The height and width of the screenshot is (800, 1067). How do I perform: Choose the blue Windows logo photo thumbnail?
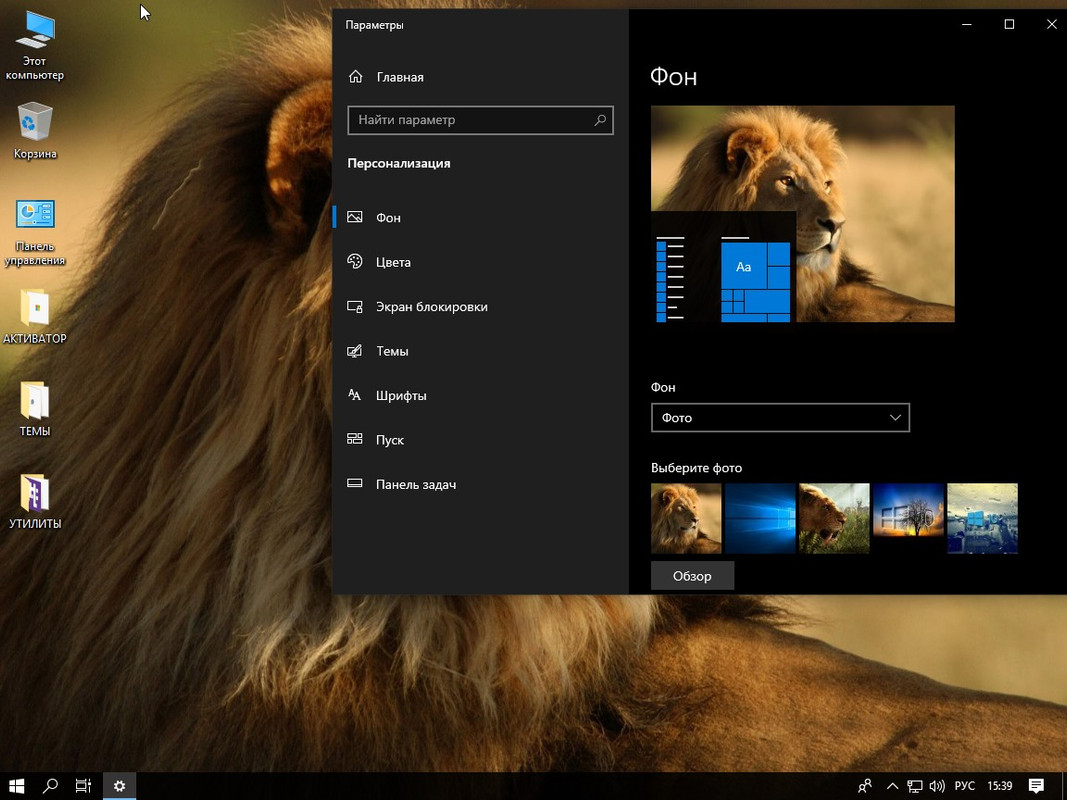[x=760, y=518]
